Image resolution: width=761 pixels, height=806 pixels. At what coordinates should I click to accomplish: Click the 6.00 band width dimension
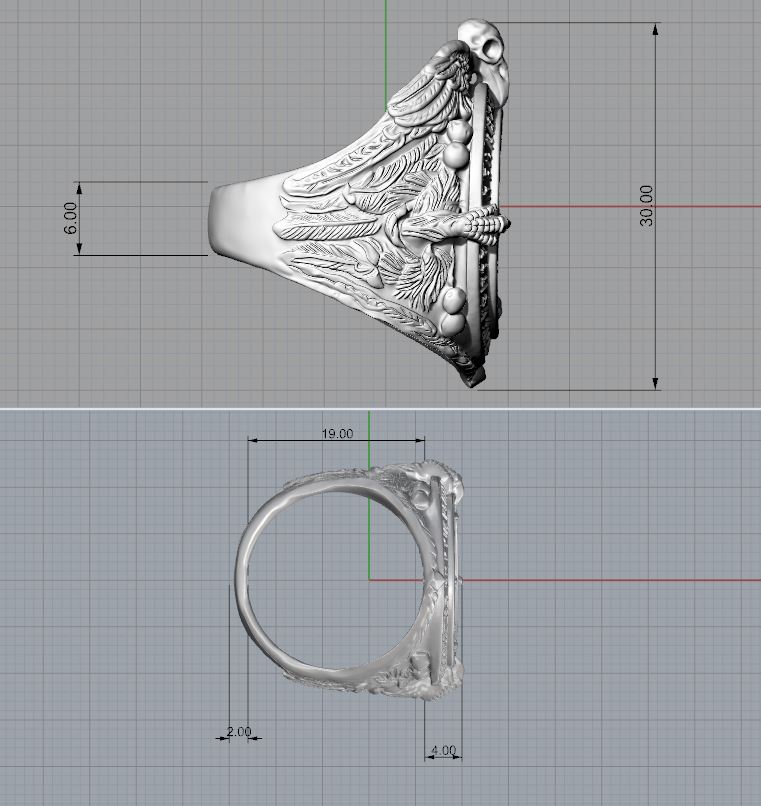[70, 218]
